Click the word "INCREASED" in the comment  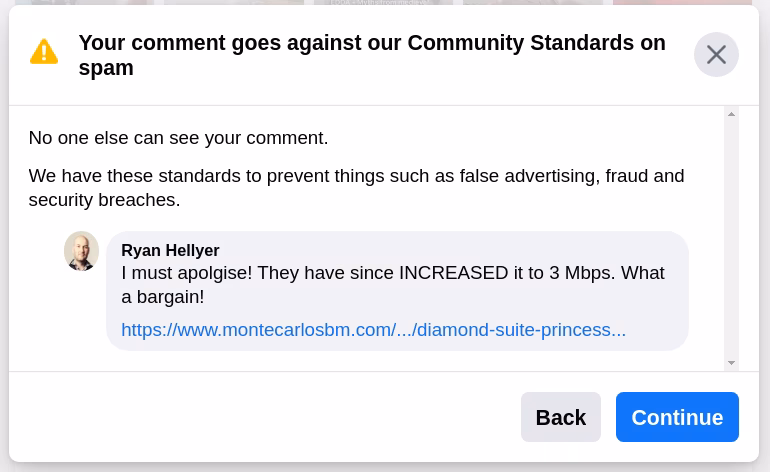453,273
